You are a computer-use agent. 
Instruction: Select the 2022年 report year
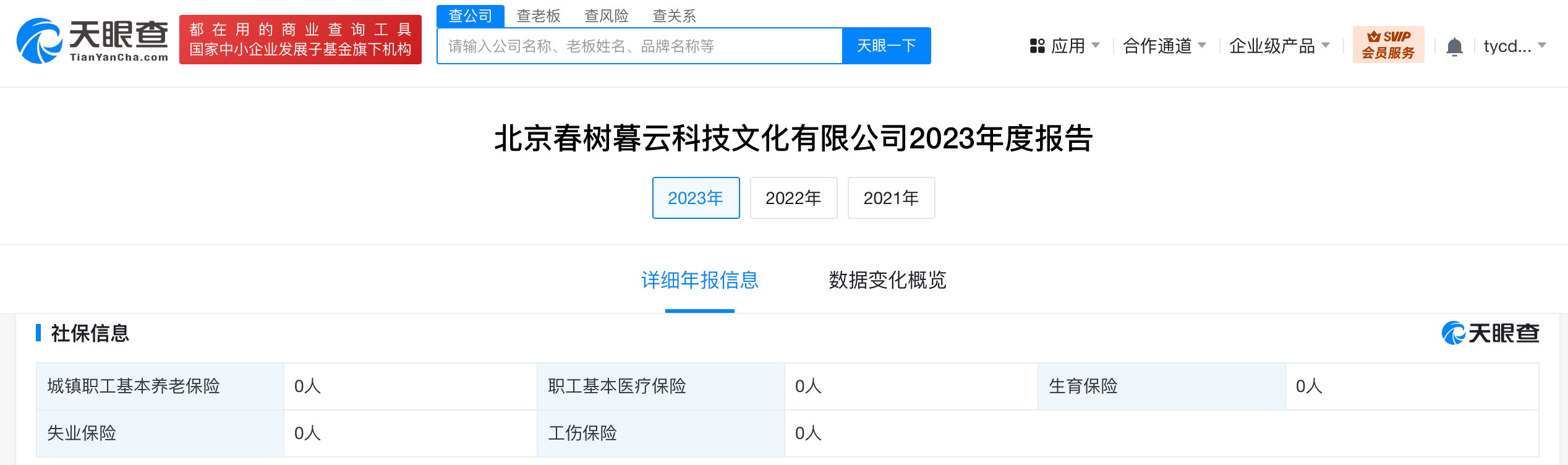click(x=793, y=198)
